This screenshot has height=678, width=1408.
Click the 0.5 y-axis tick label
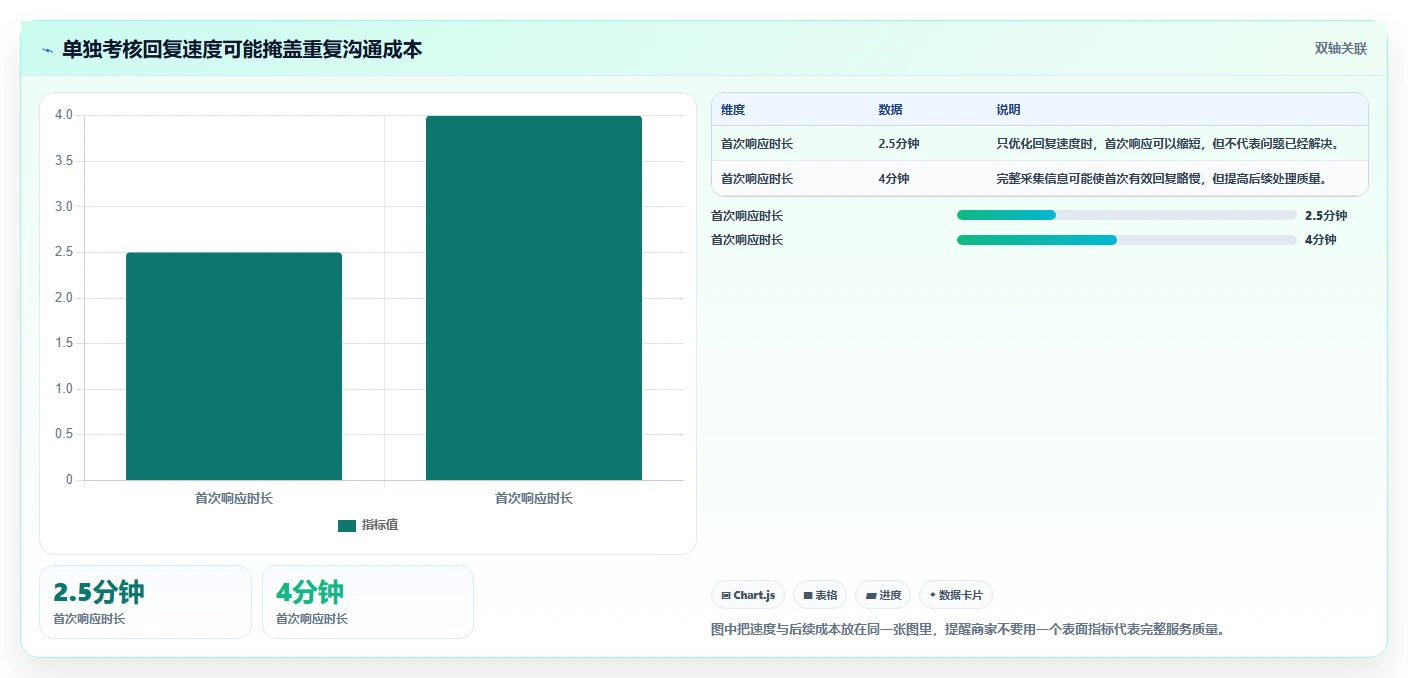coord(63,434)
